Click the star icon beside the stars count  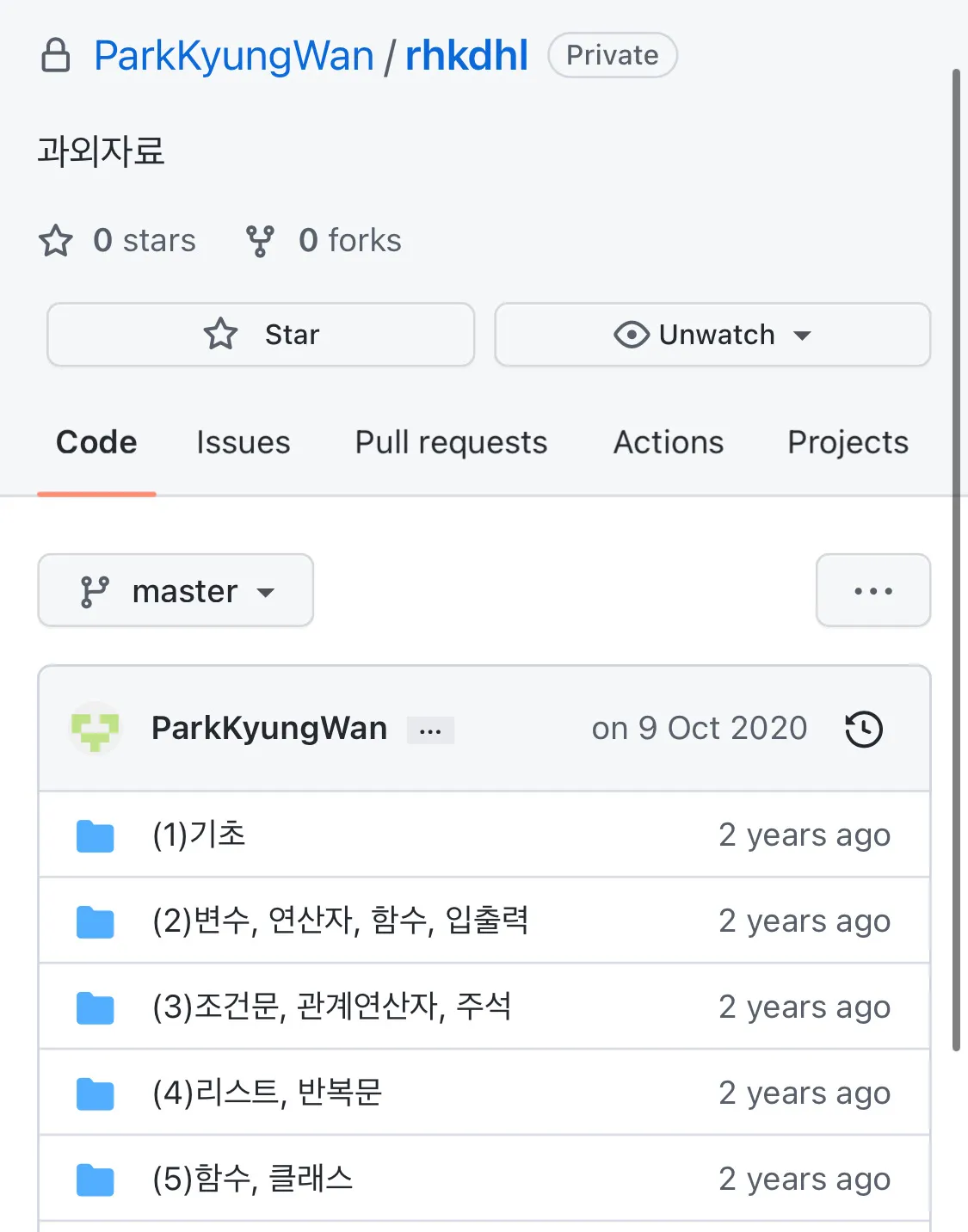coord(54,241)
